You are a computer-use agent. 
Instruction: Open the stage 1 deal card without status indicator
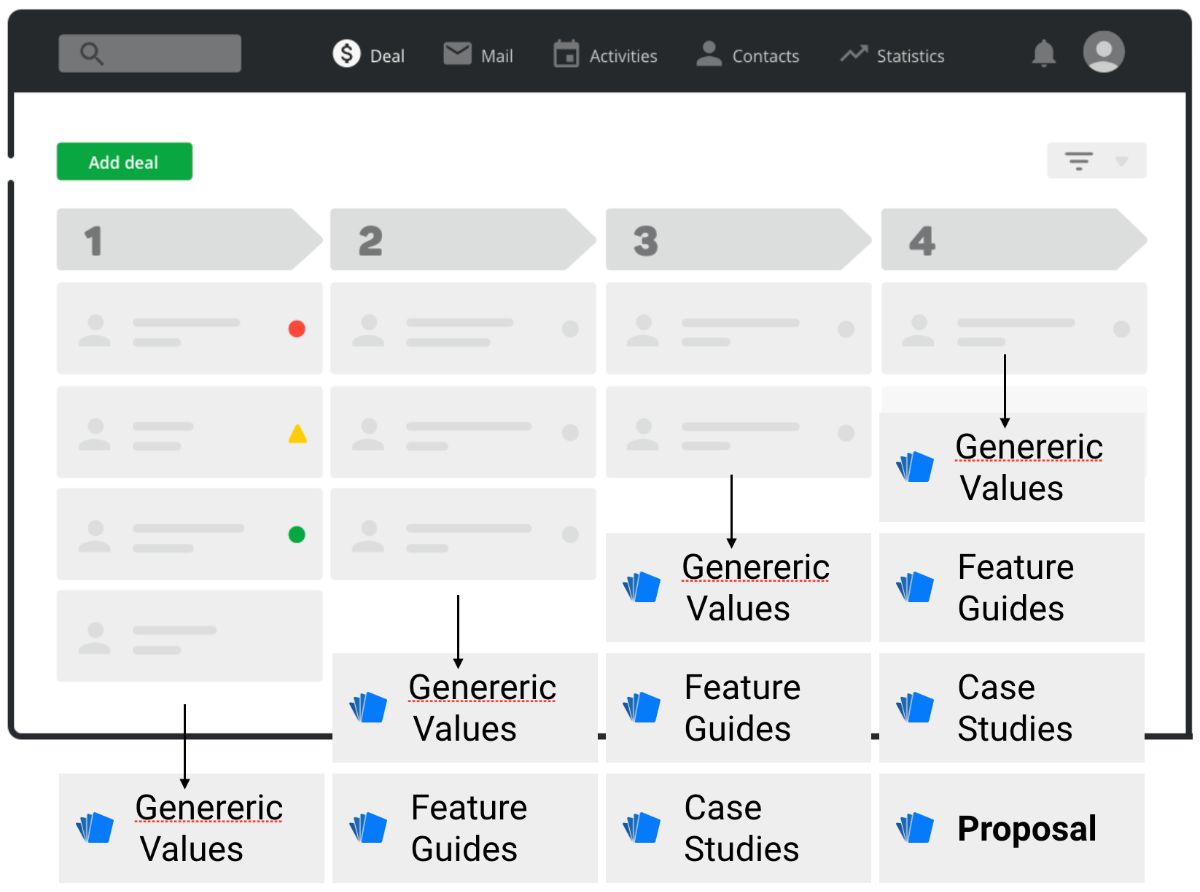[x=190, y=636]
